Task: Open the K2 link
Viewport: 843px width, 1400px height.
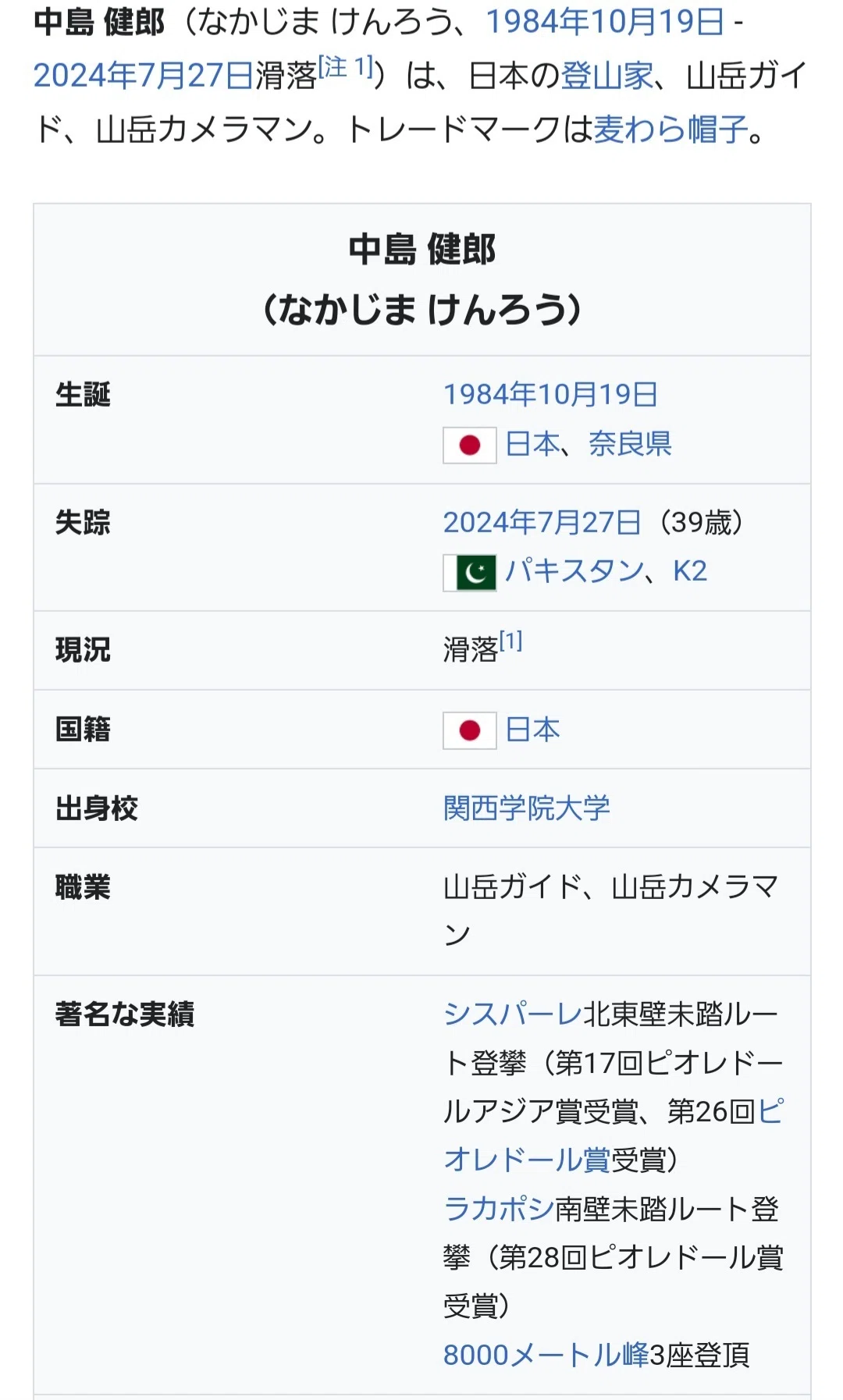Action: 690,571
